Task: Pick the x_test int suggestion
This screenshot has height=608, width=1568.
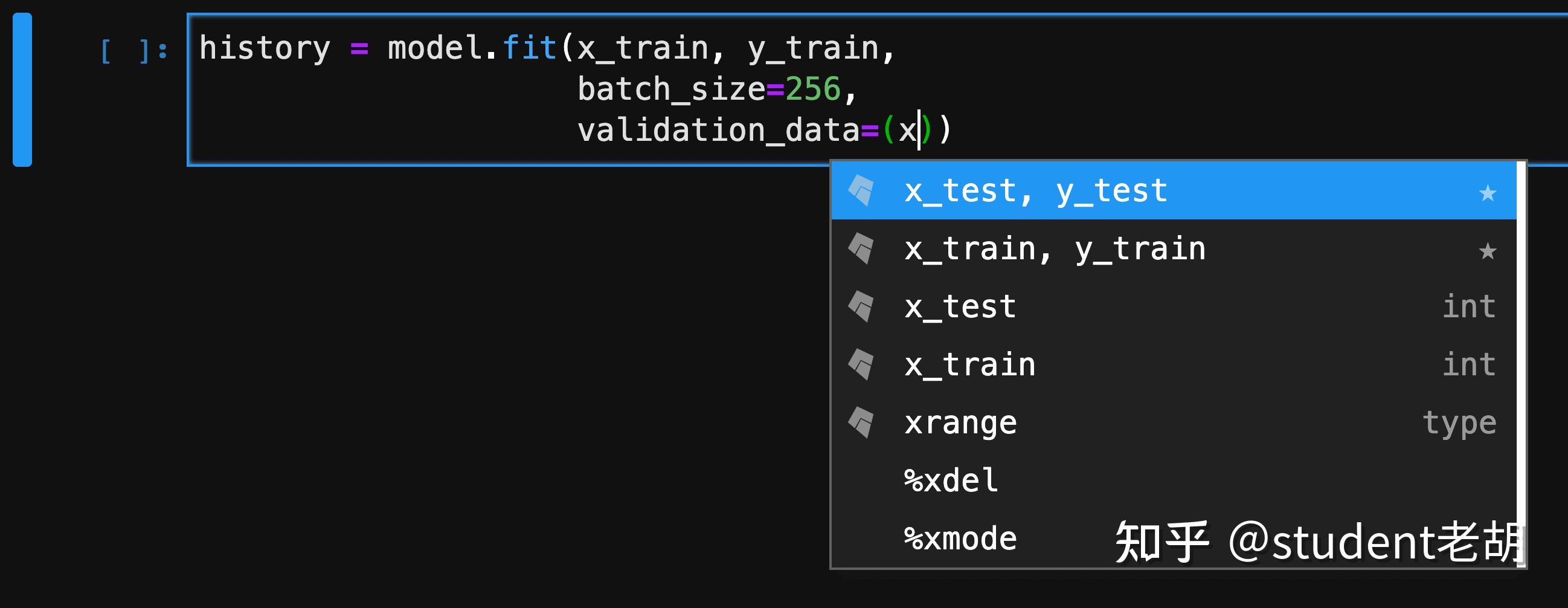Action: [x=1174, y=306]
